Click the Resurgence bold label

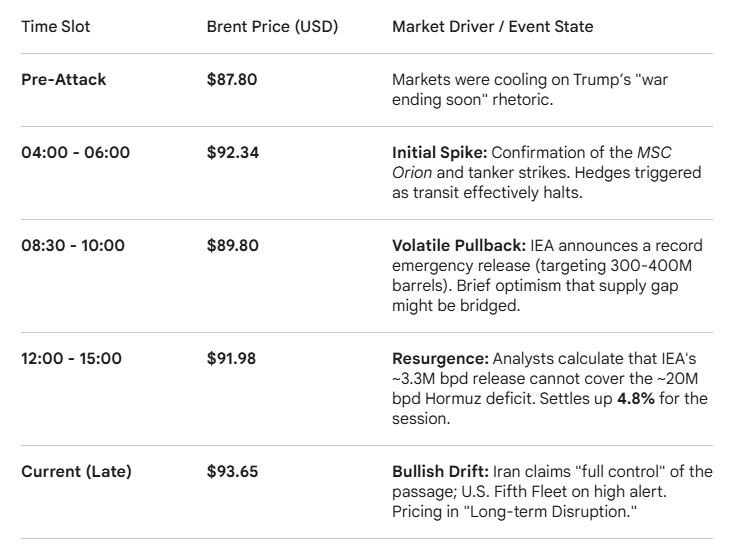pos(436,359)
